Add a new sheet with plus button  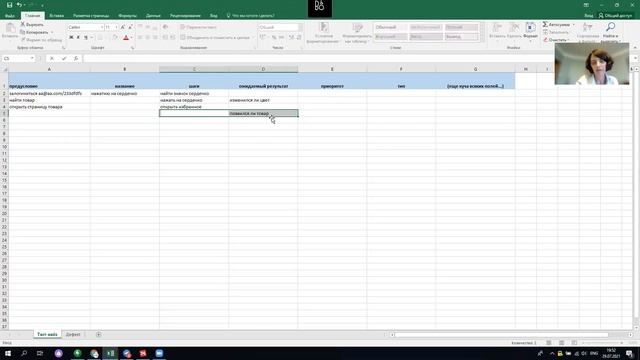[x=98, y=334]
